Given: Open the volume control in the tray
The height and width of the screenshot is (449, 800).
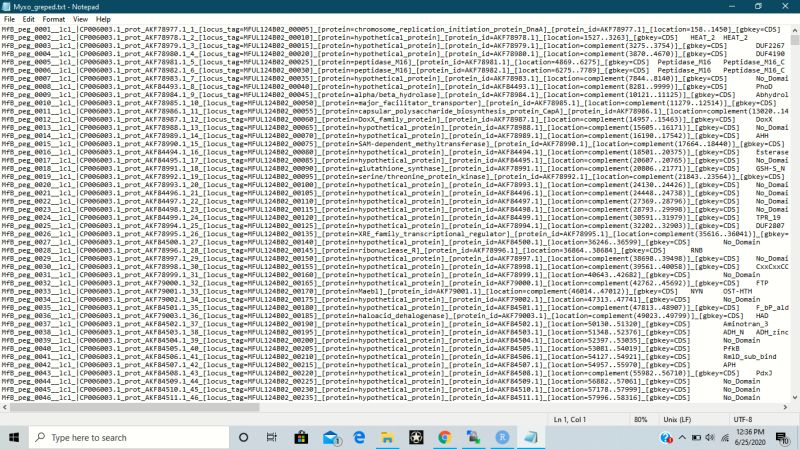Looking at the screenshot, I should (710, 437).
